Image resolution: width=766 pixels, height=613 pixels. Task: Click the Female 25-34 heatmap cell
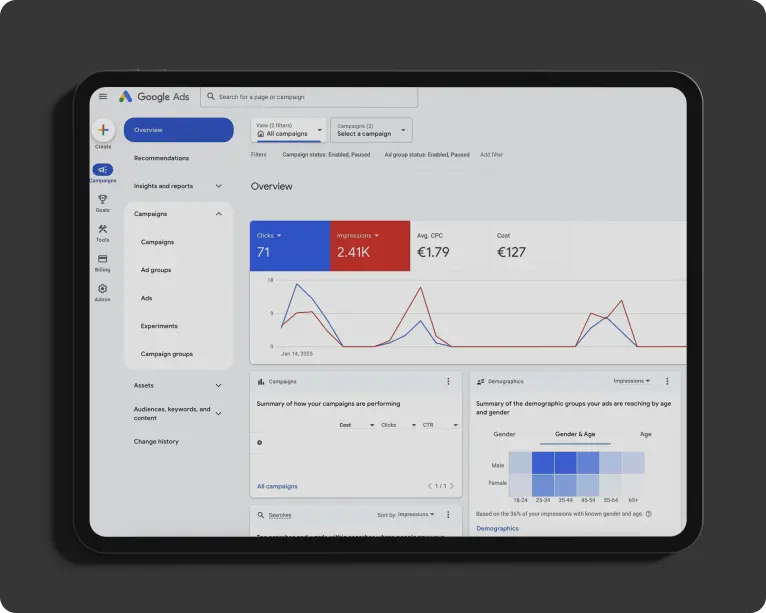tap(543, 486)
